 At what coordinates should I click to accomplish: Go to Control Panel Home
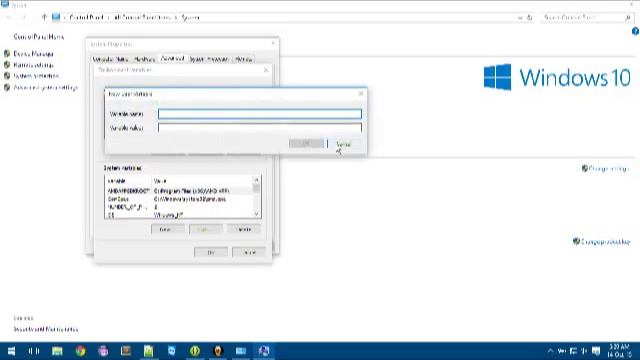39,37
